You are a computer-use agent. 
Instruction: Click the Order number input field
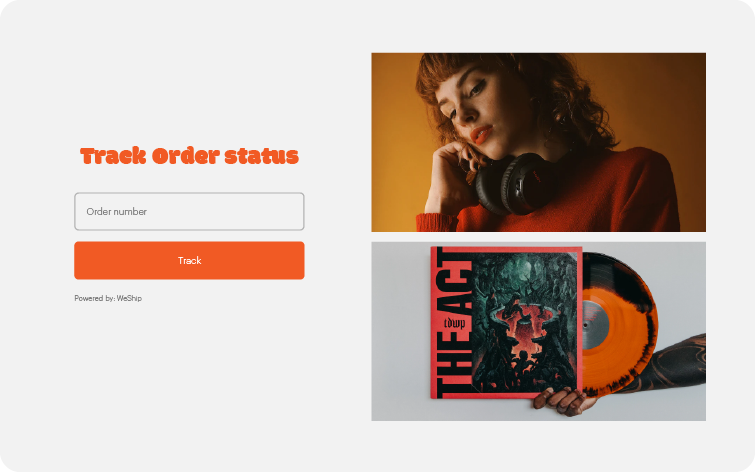(189, 211)
